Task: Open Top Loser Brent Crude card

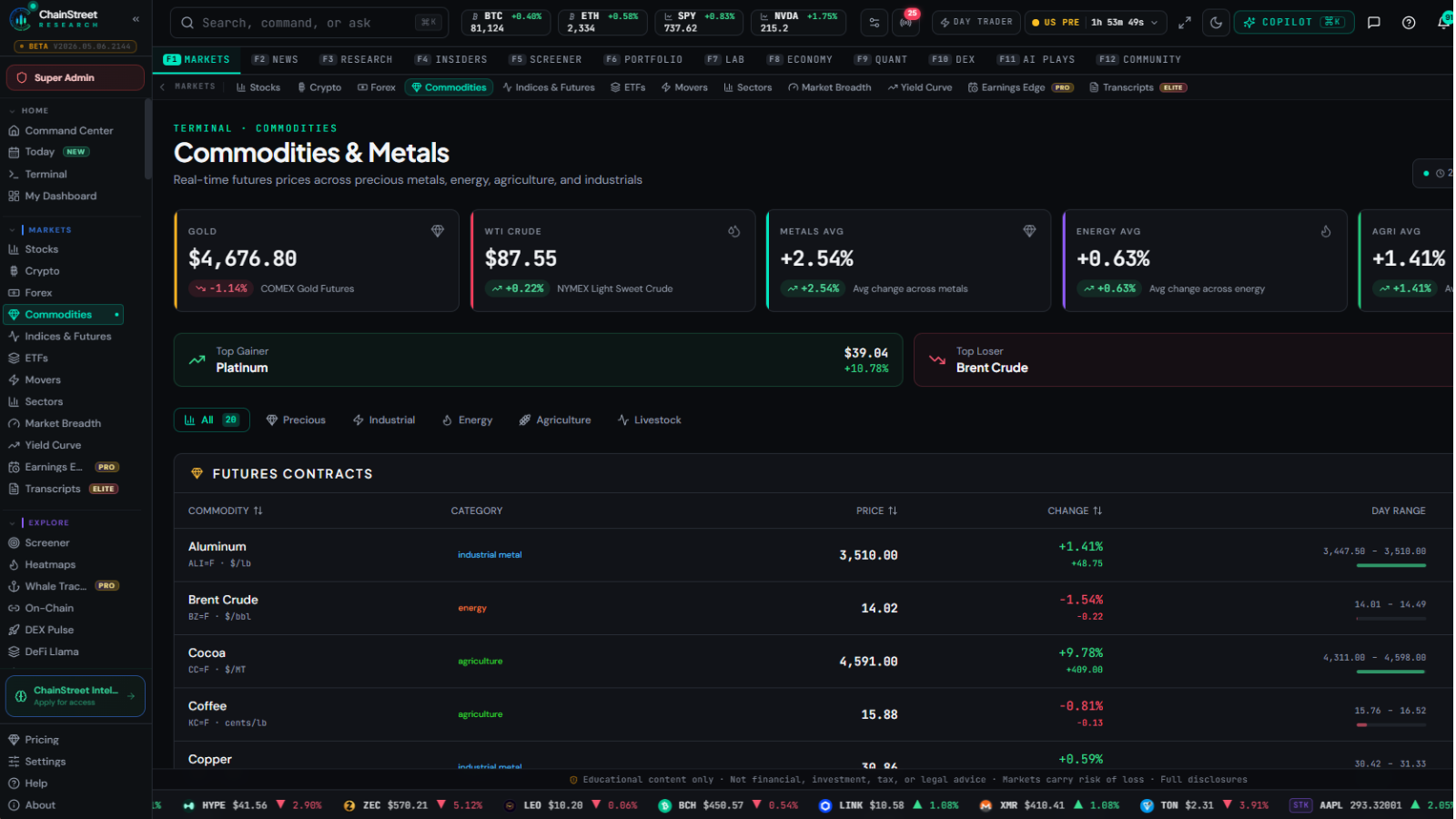Action: (x=1184, y=359)
